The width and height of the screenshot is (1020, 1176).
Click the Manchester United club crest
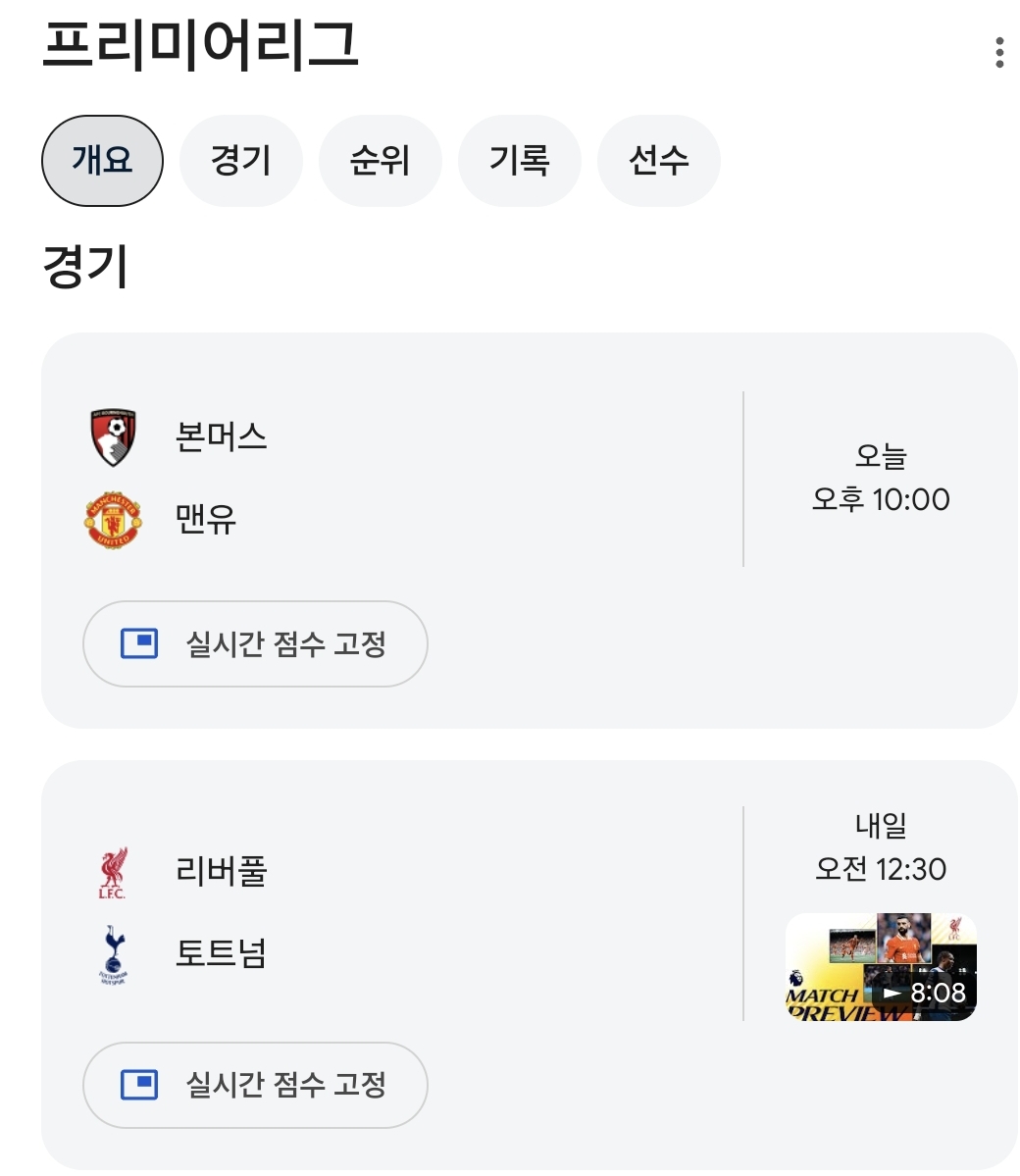pyautogui.click(x=113, y=520)
